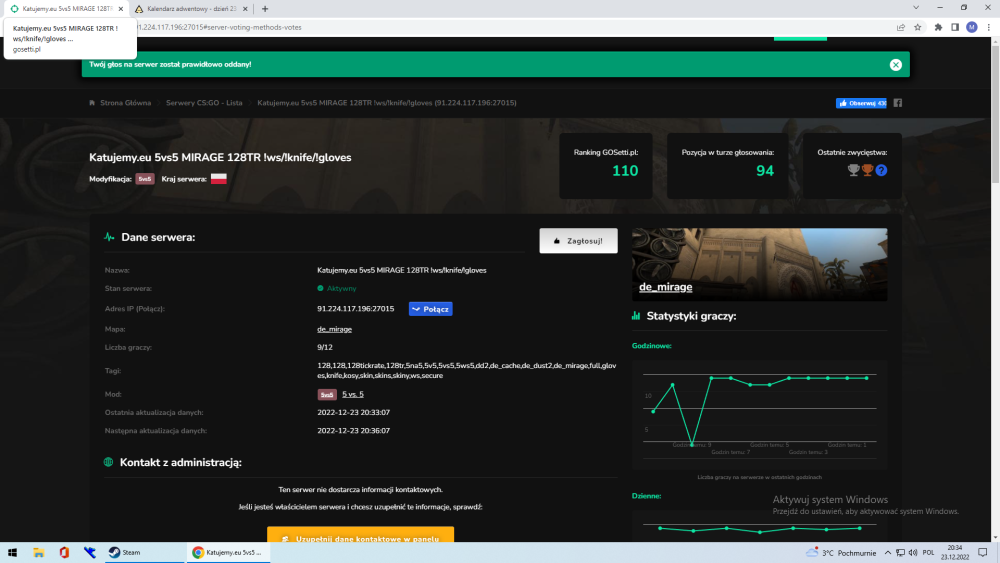
Task: Open a new browser tab
Action: pos(265,9)
